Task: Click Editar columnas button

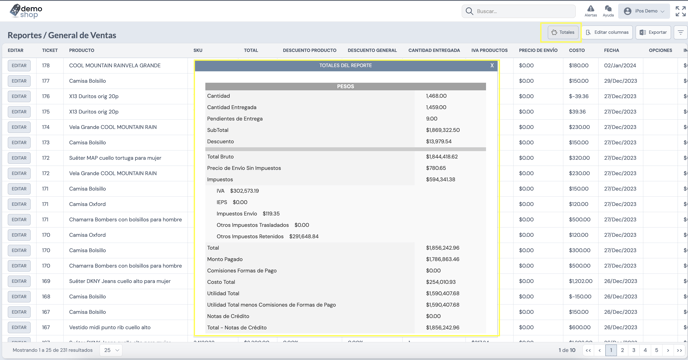Action: click(607, 32)
